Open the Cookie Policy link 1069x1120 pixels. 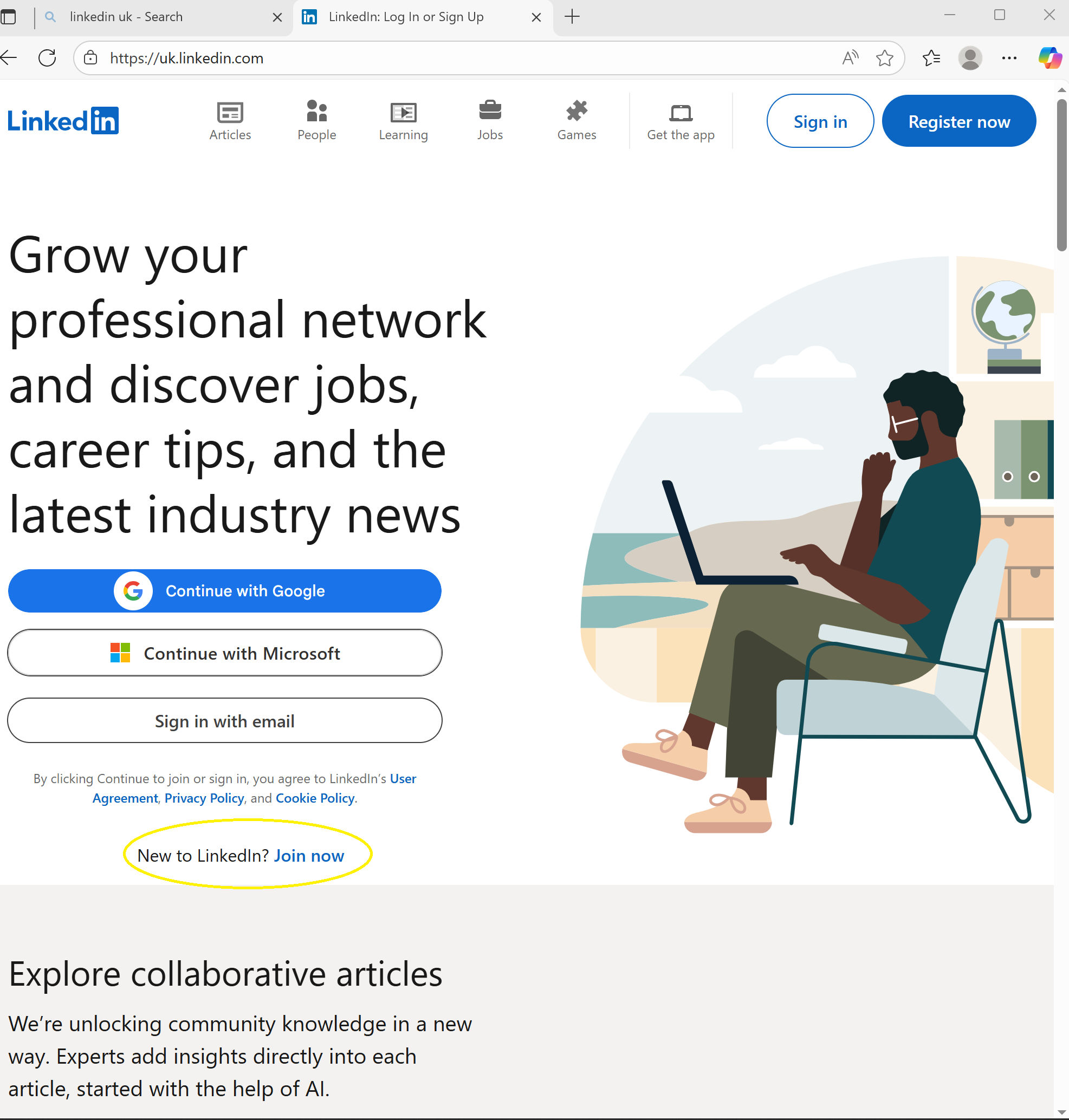click(315, 798)
